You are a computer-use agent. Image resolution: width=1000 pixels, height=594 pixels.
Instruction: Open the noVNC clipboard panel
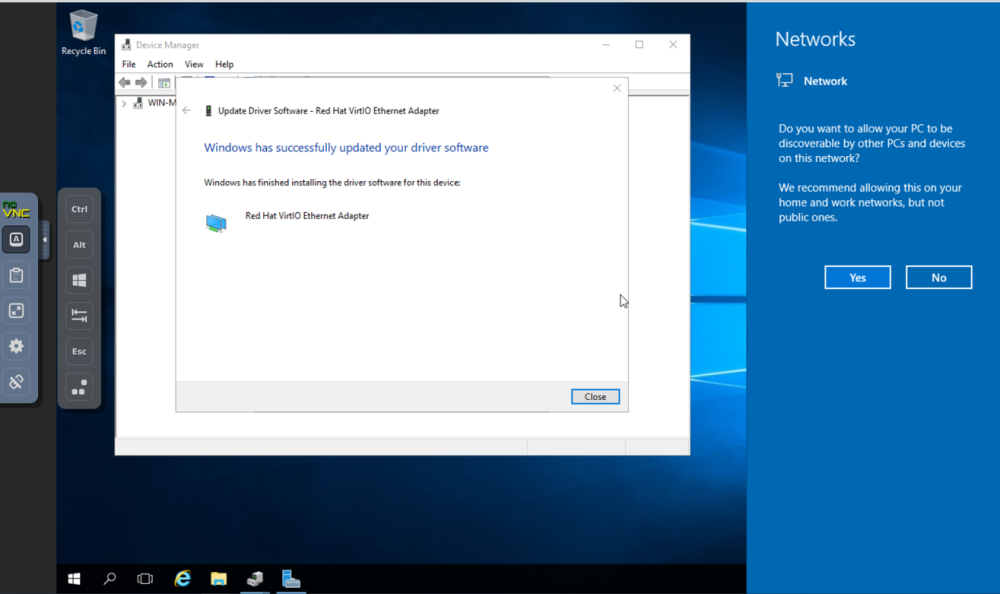[x=16, y=275]
